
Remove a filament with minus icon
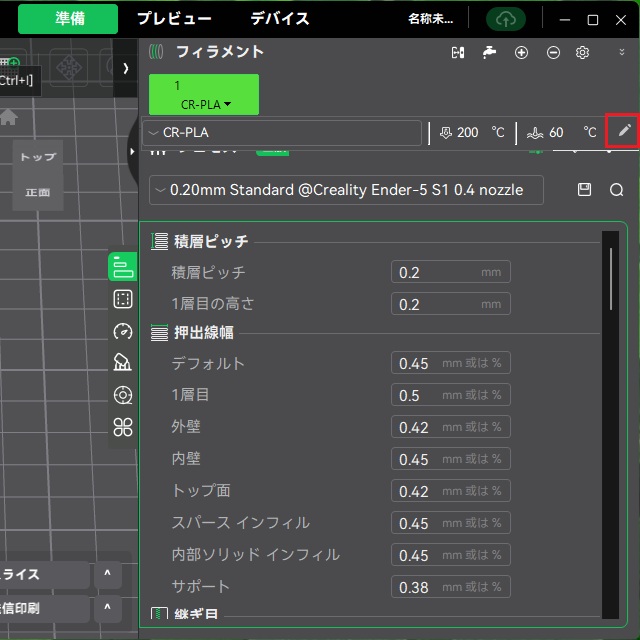tap(553, 53)
